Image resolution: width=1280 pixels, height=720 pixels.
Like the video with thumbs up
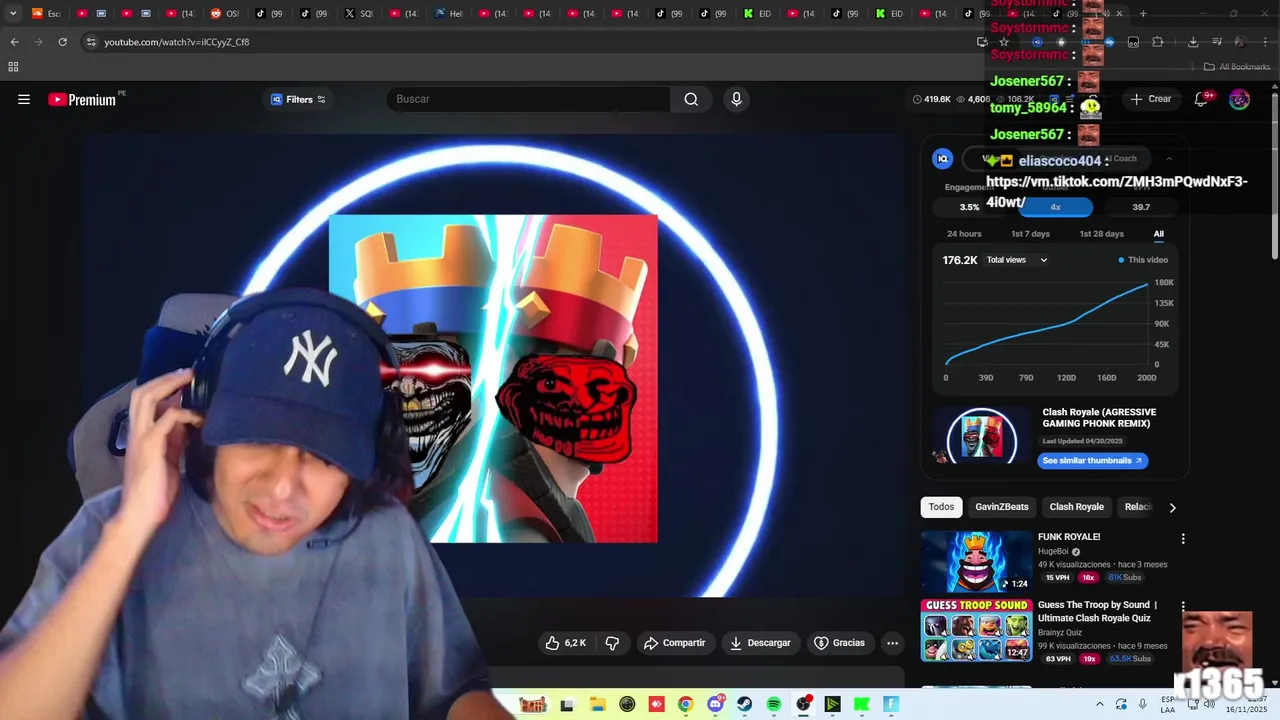[x=566, y=643]
